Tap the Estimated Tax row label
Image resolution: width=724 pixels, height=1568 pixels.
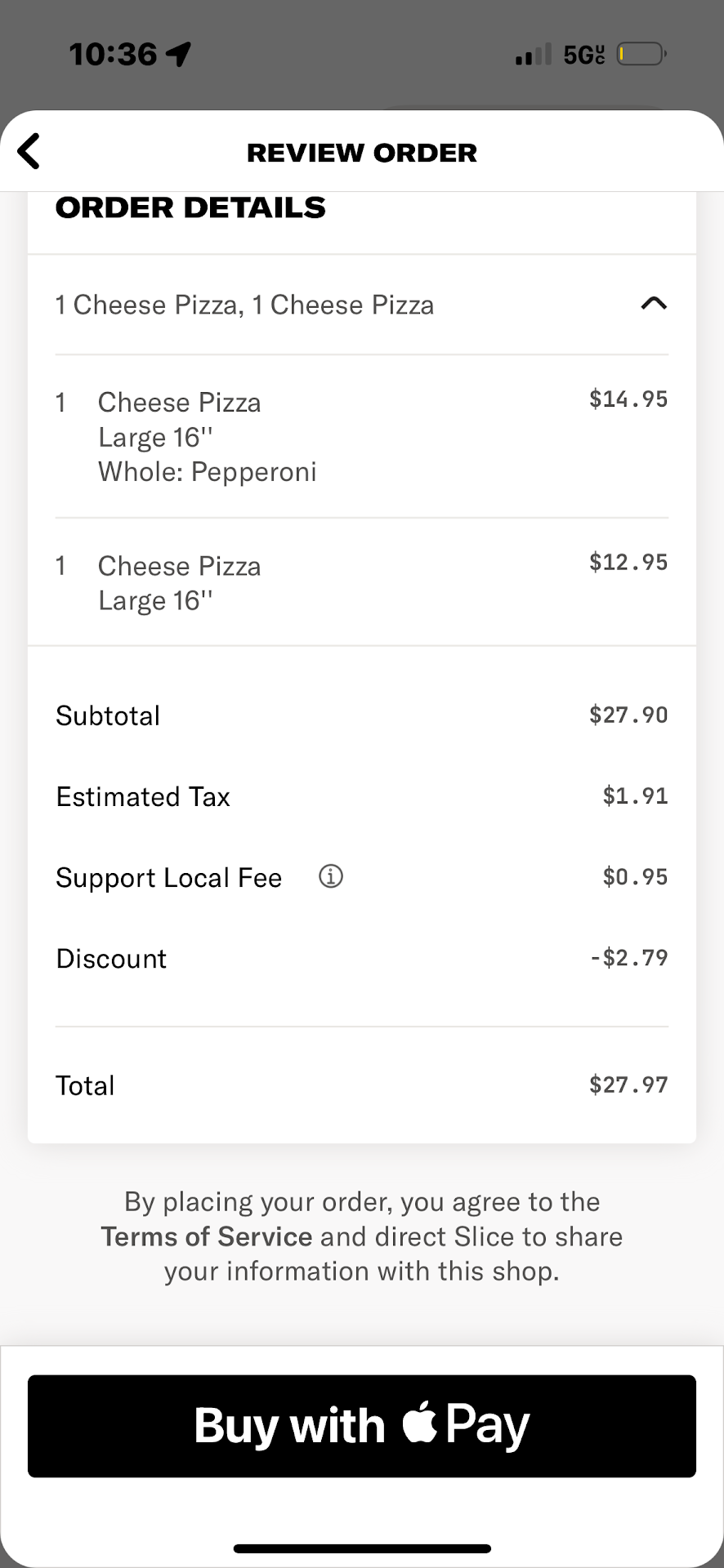[143, 797]
